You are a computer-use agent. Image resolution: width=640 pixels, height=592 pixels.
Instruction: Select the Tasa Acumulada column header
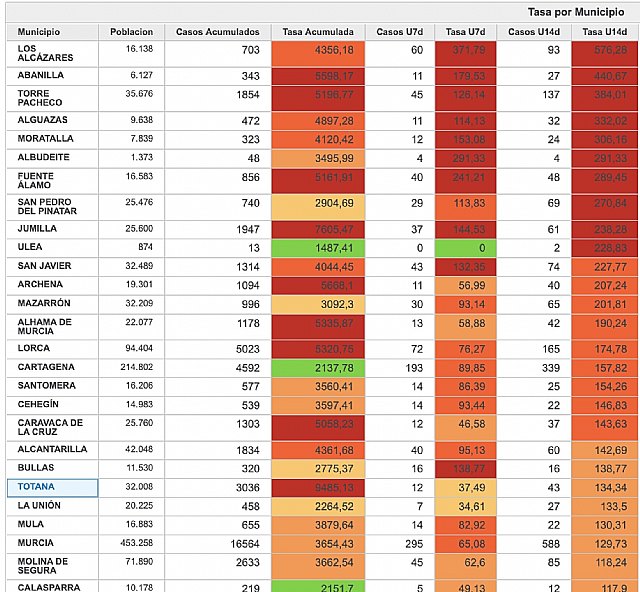(317, 32)
